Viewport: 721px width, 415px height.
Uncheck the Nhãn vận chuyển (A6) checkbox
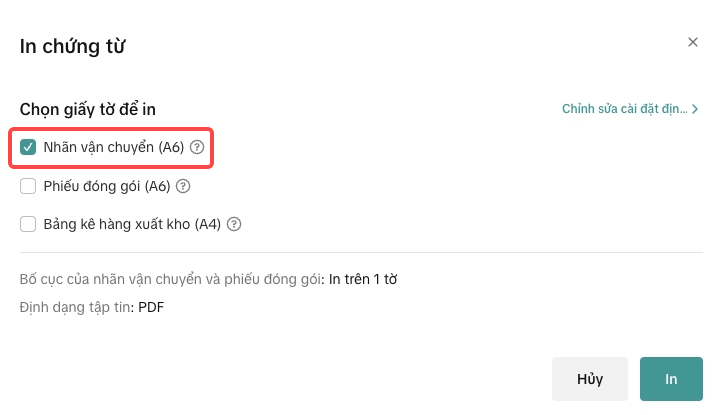pyautogui.click(x=28, y=147)
